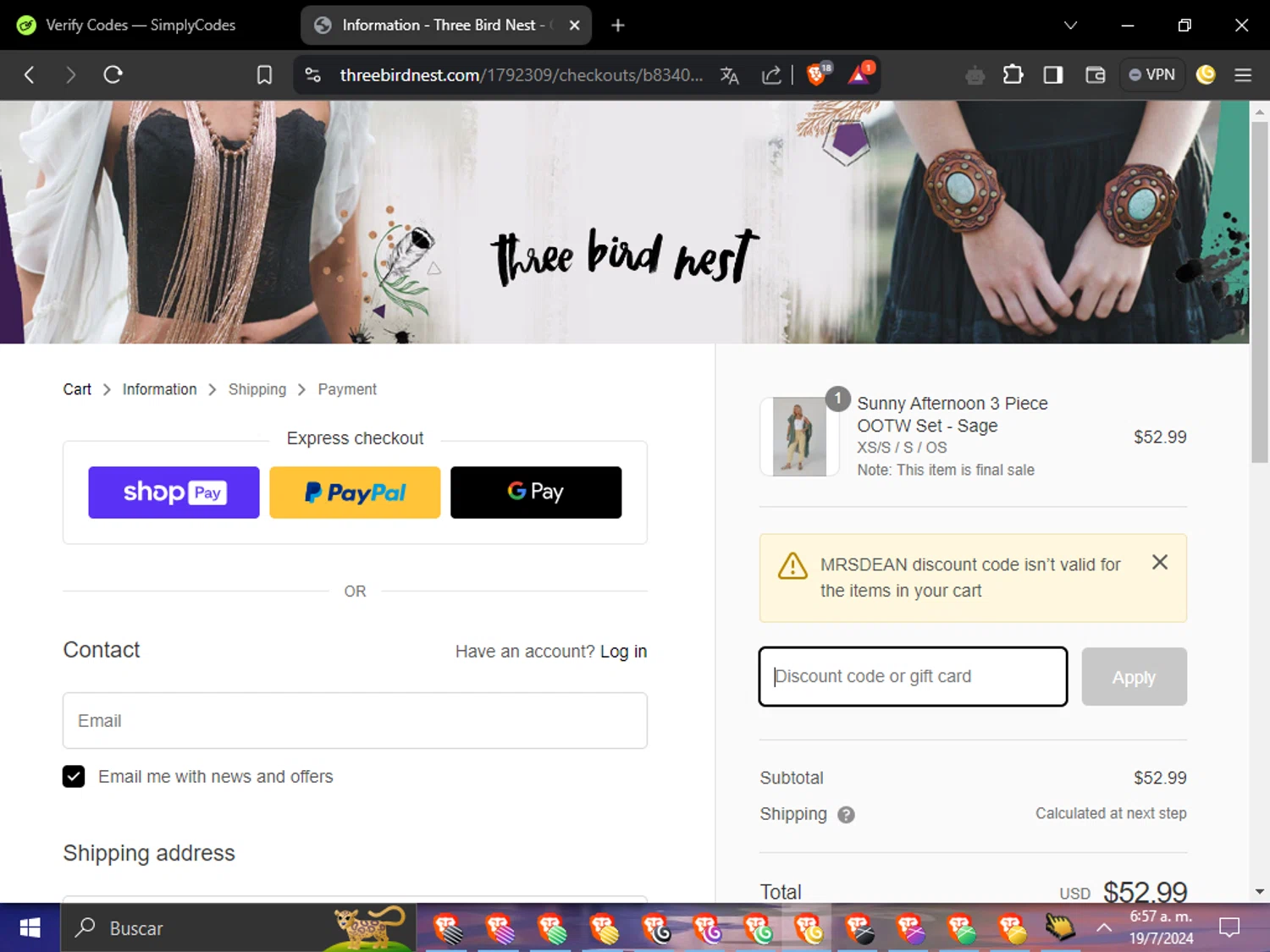Open the Brave Wallet icon
The width and height of the screenshot is (1270, 952).
pyautogui.click(x=1095, y=75)
